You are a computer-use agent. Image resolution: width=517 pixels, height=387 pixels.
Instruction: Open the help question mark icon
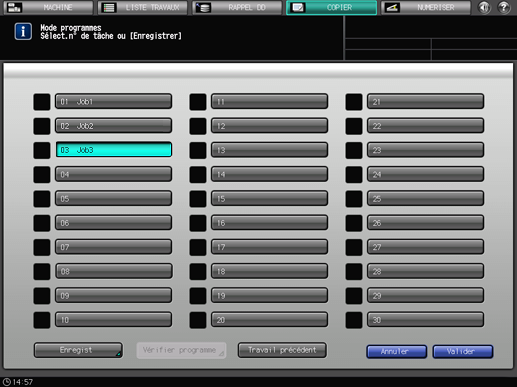504,7
